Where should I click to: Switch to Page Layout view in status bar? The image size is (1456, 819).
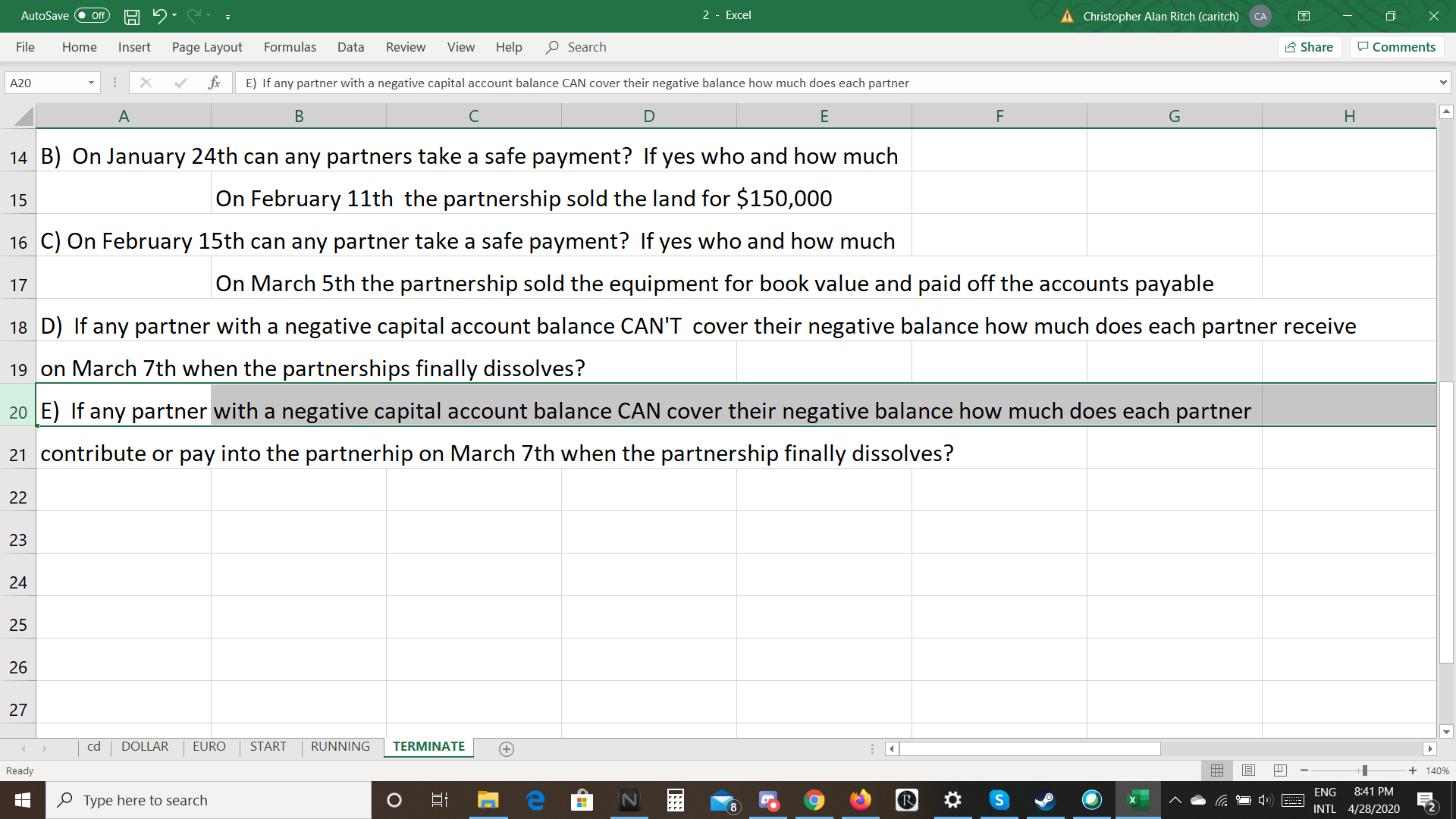[1248, 770]
